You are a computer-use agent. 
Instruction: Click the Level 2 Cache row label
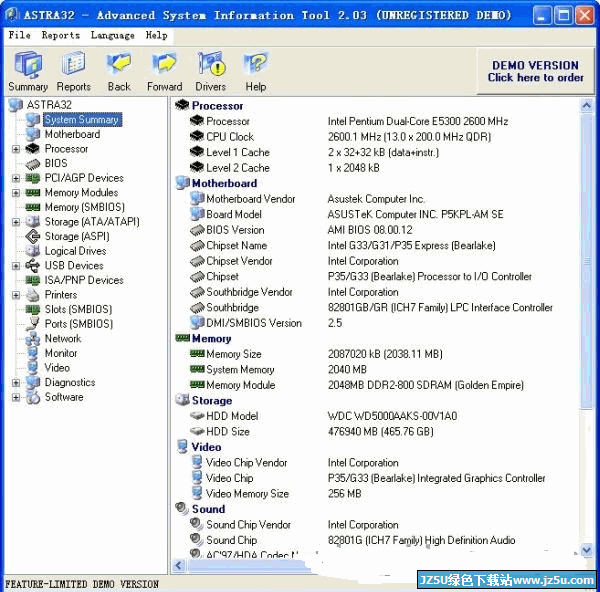click(238, 168)
